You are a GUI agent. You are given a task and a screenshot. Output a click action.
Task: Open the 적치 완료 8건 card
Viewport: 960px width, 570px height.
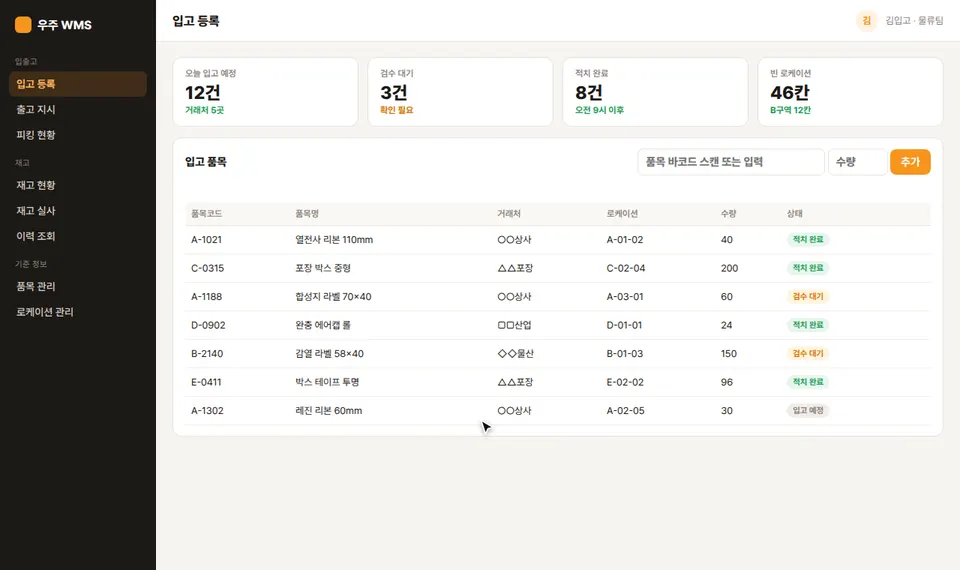click(x=655, y=92)
